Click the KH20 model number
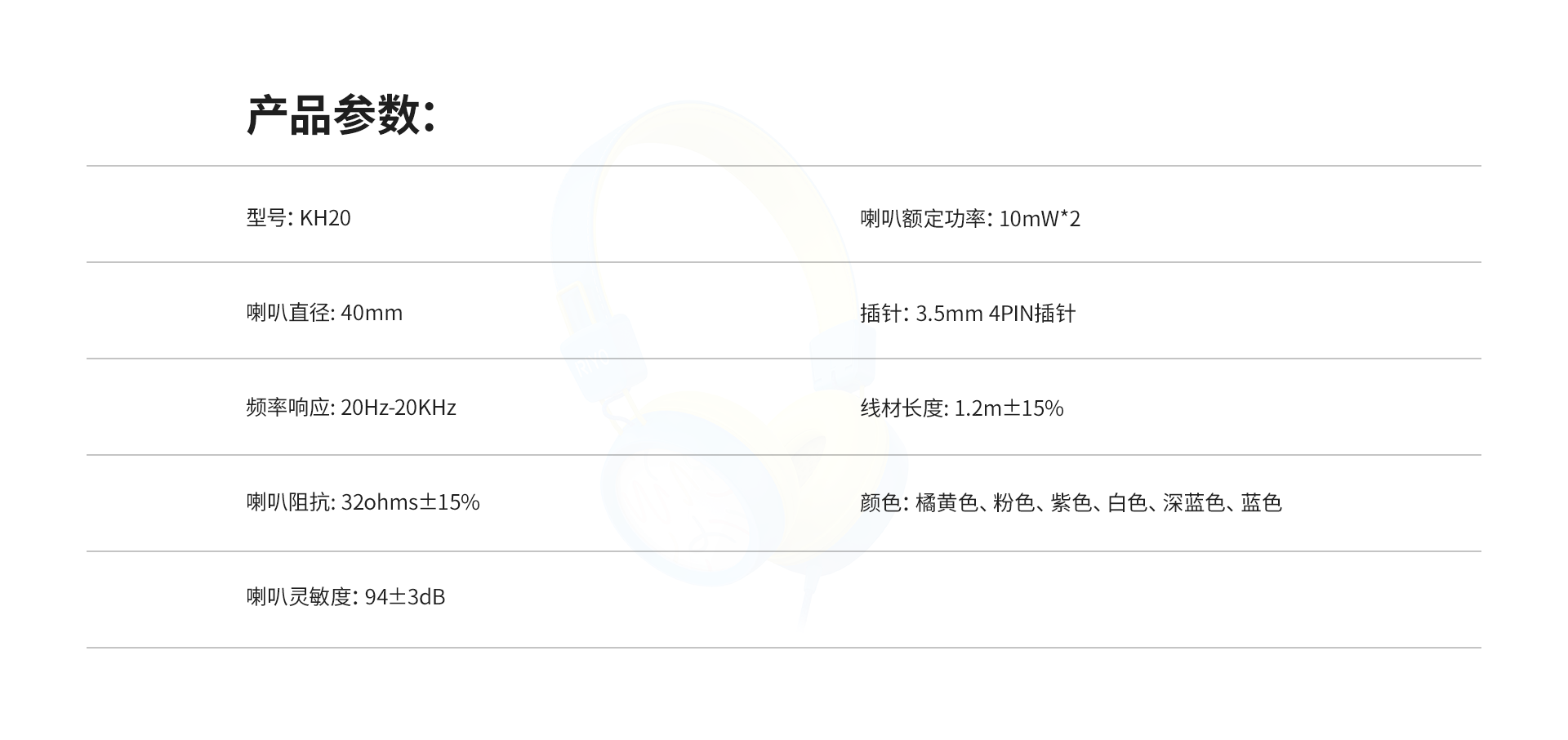Image resolution: width=1568 pixels, height=740 pixels. click(x=325, y=218)
